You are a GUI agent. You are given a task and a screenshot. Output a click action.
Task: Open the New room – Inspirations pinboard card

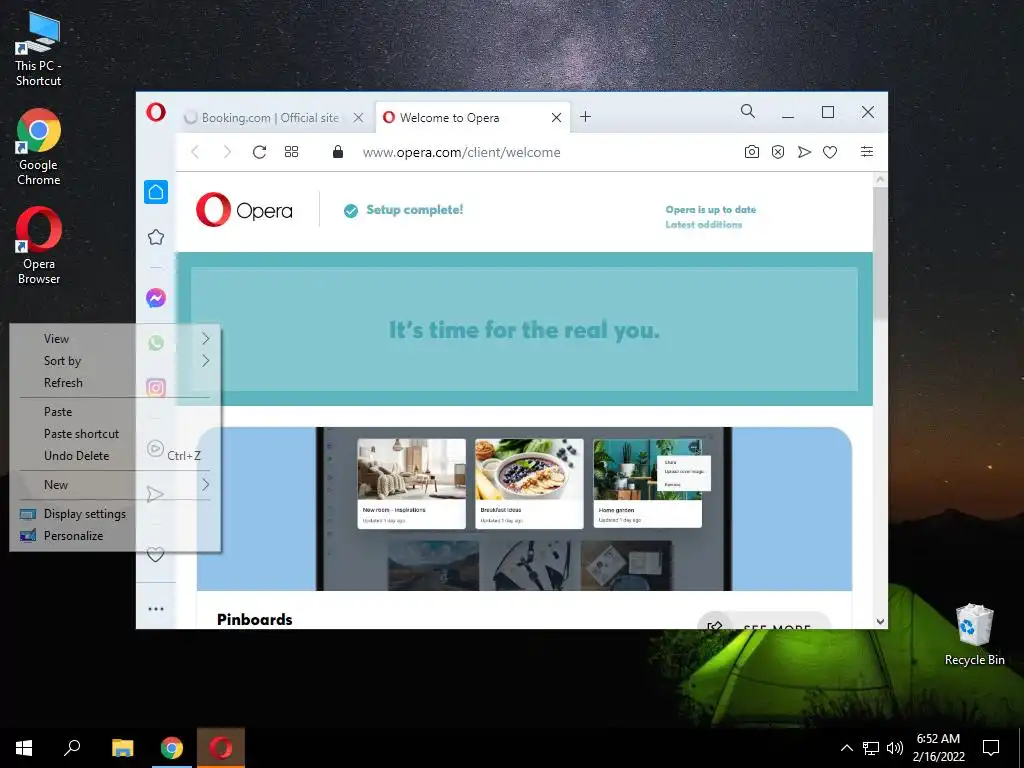click(x=411, y=483)
